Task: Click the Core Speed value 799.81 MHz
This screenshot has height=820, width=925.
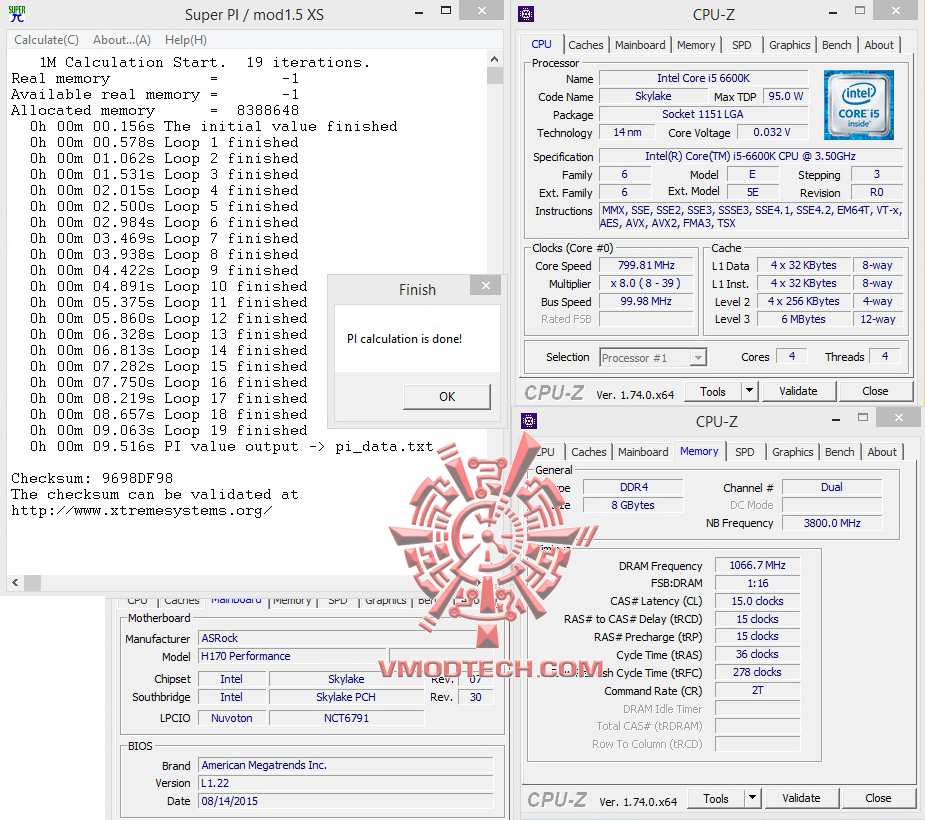Action: click(x=646, y=265)
